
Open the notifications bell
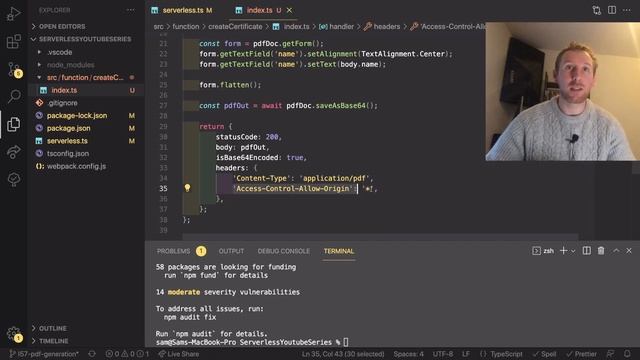[627, 354]
